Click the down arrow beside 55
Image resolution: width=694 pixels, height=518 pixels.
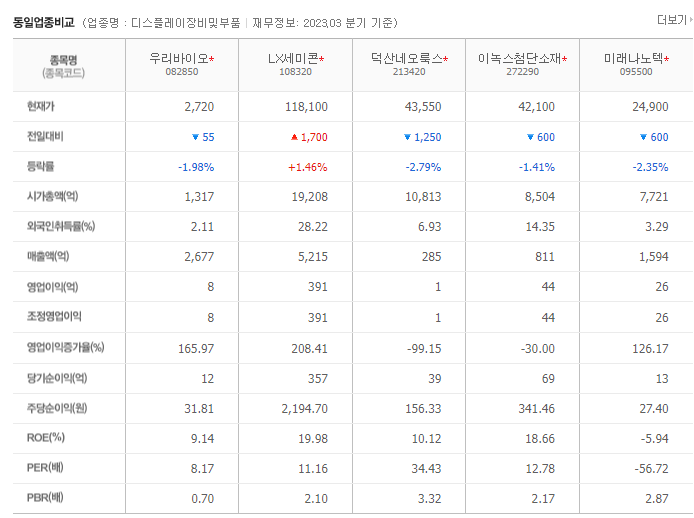point(195,137)
